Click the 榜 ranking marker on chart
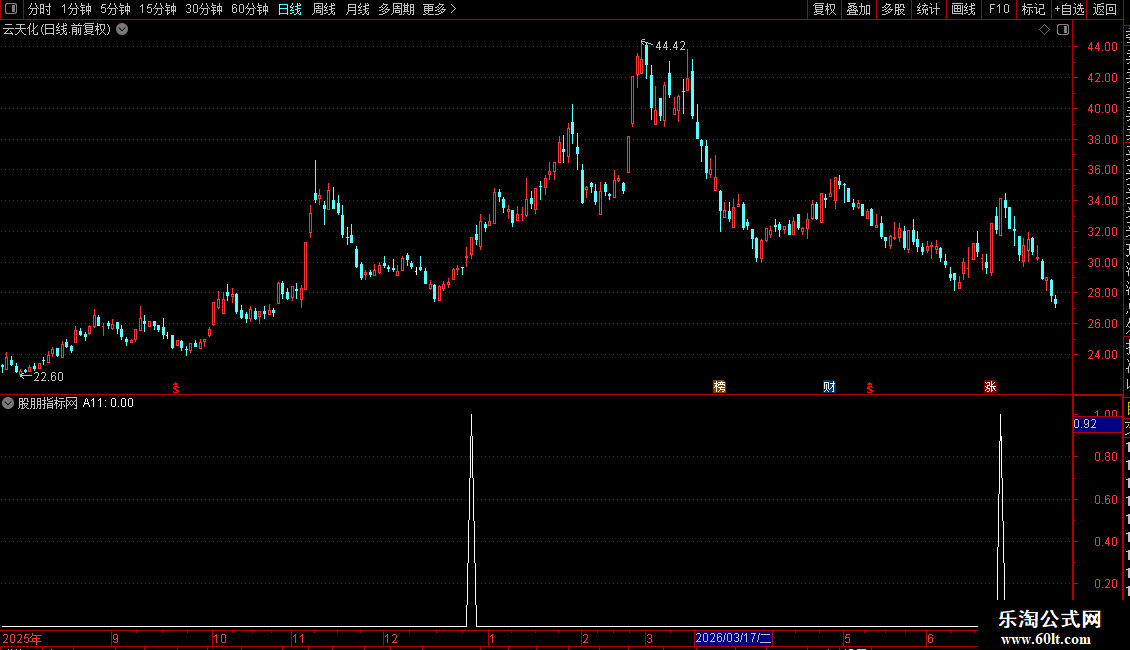Screen dimensions: 1130x650 [719, 387]
